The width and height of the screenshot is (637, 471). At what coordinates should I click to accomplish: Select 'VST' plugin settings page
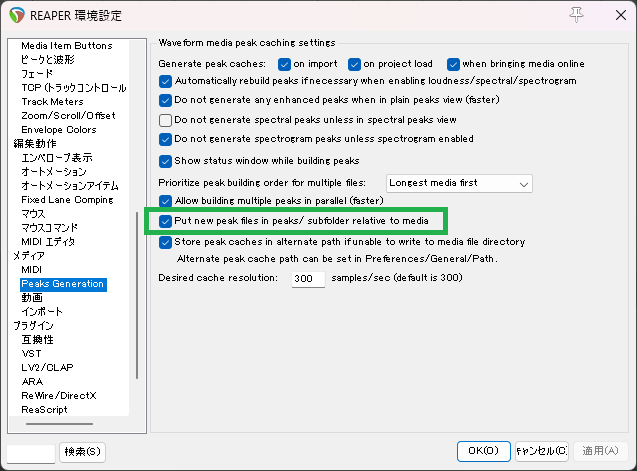click(32, 354)
